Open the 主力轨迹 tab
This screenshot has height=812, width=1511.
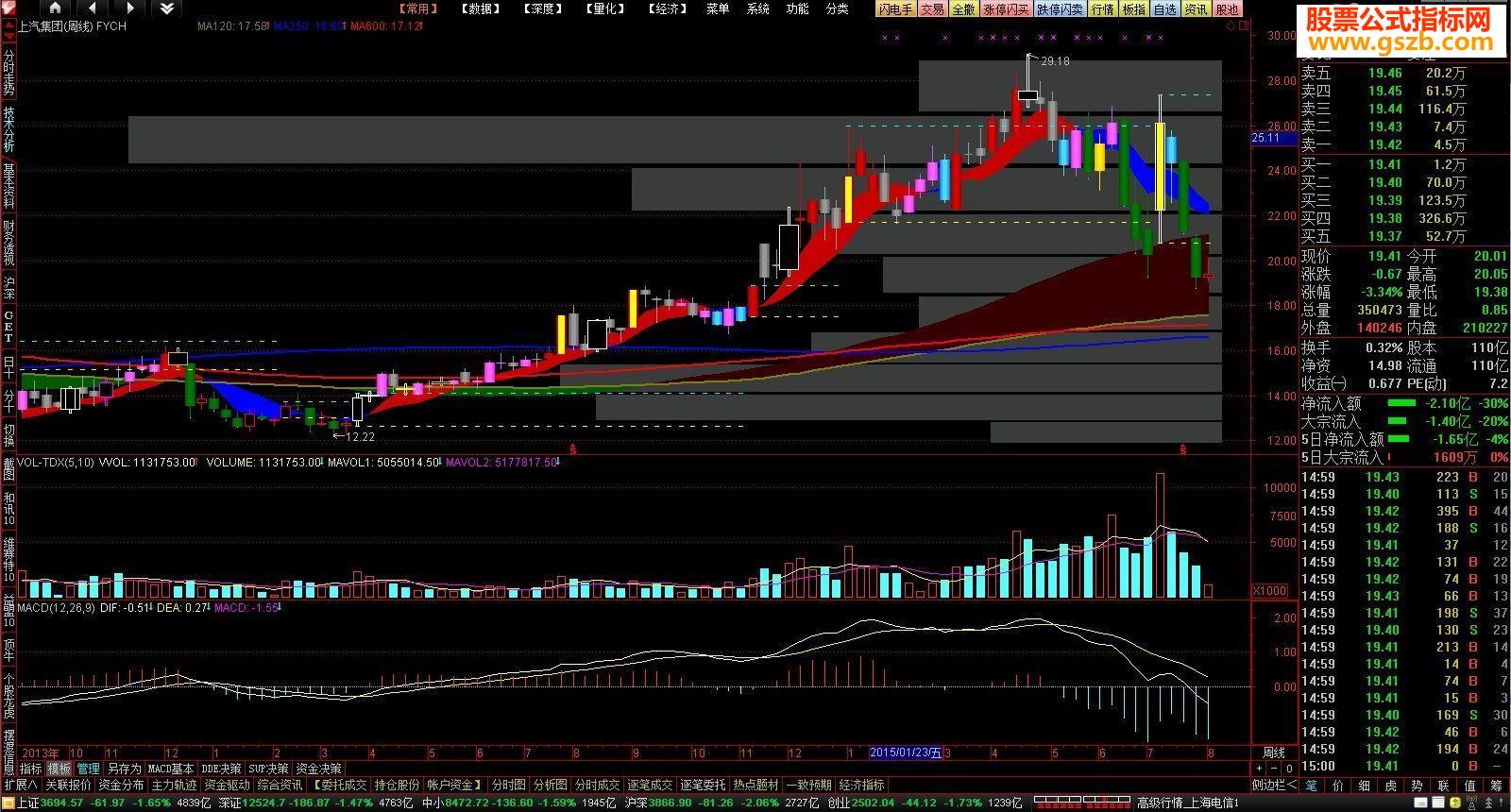(175, 785)
